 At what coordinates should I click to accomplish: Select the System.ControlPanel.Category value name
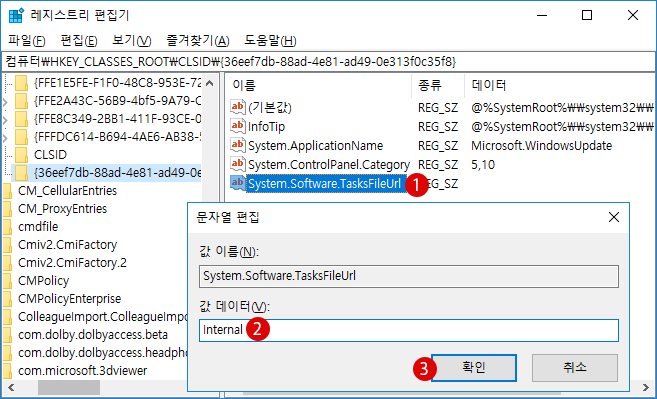click(x=329, y=164)
